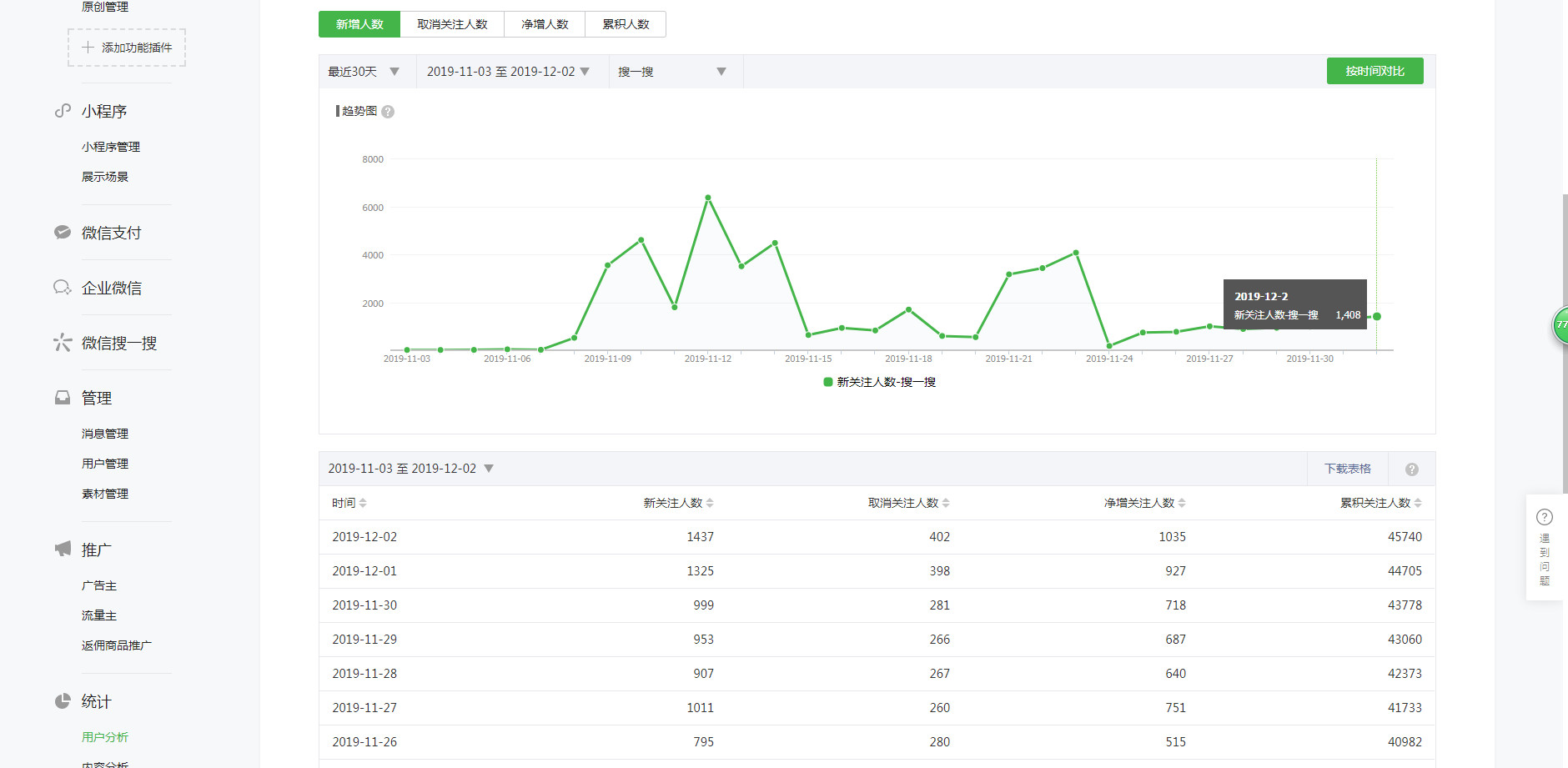Screen dimensions: 1568x768
Task: Click the mini program link icon
Action: pyautogui.click(x=63, y=111)
